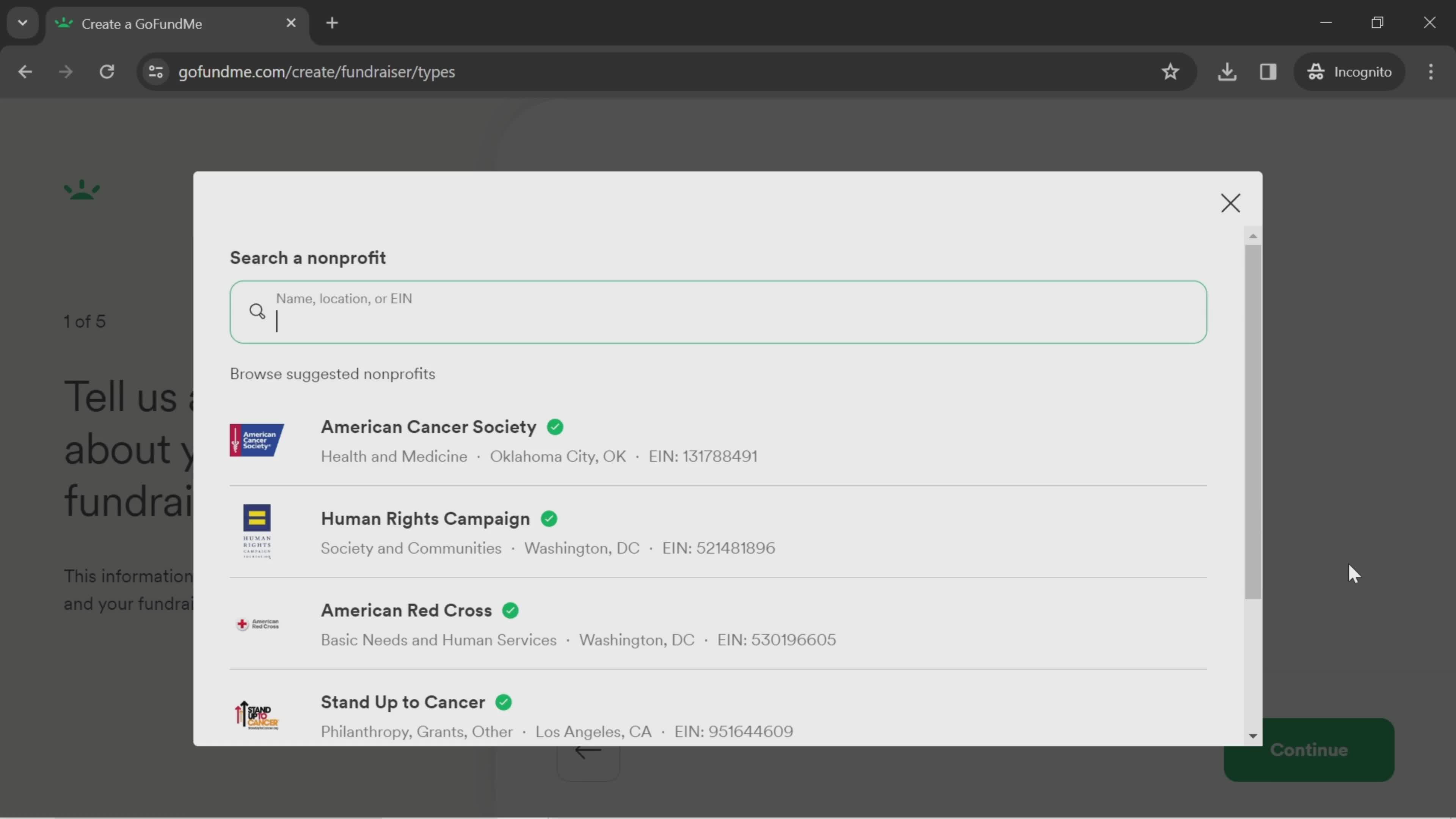Click the dialog scrollbar down arrow
1456x819 pixels.
click(x=1253, y=736)
